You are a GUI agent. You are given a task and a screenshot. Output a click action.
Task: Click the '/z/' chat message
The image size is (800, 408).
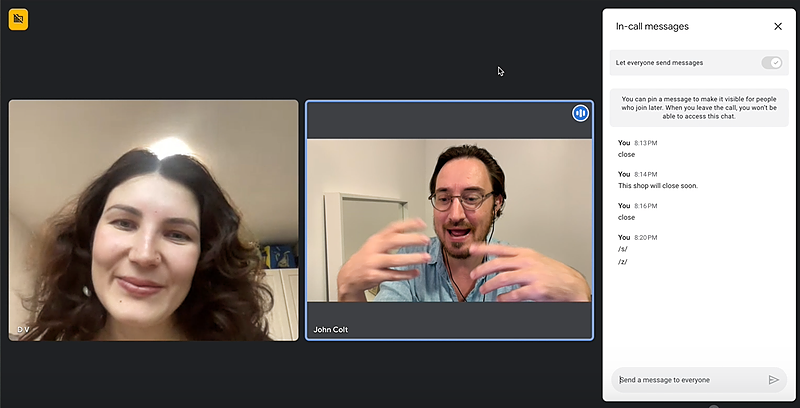tap(623, 262)
